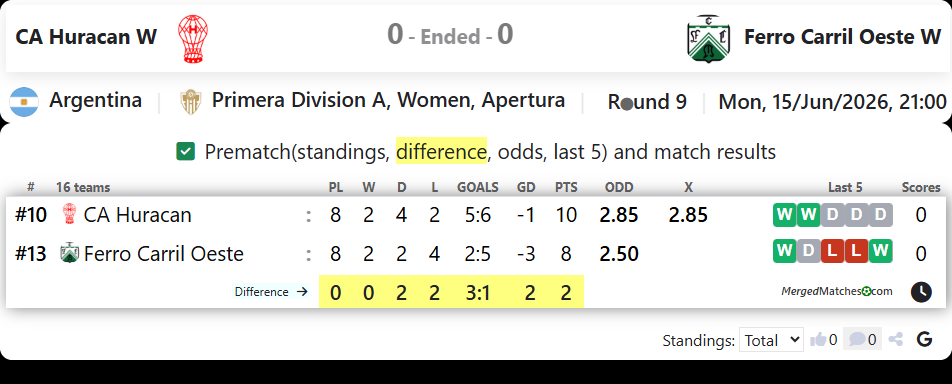Click Huracan's first green W result badge
The width and height of the screenshot is (952, 384).
784,215
